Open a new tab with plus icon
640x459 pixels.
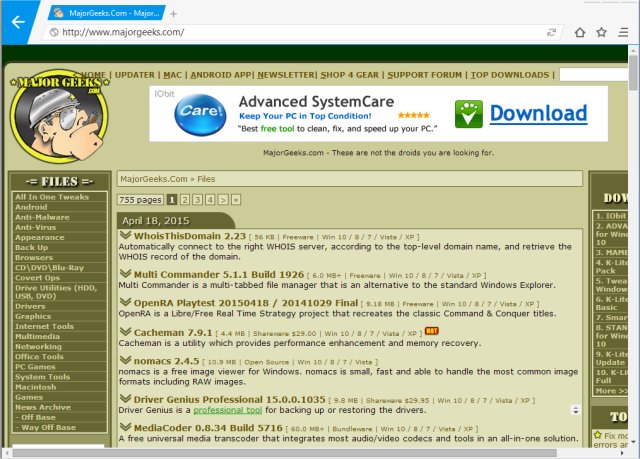coord(173,14)
